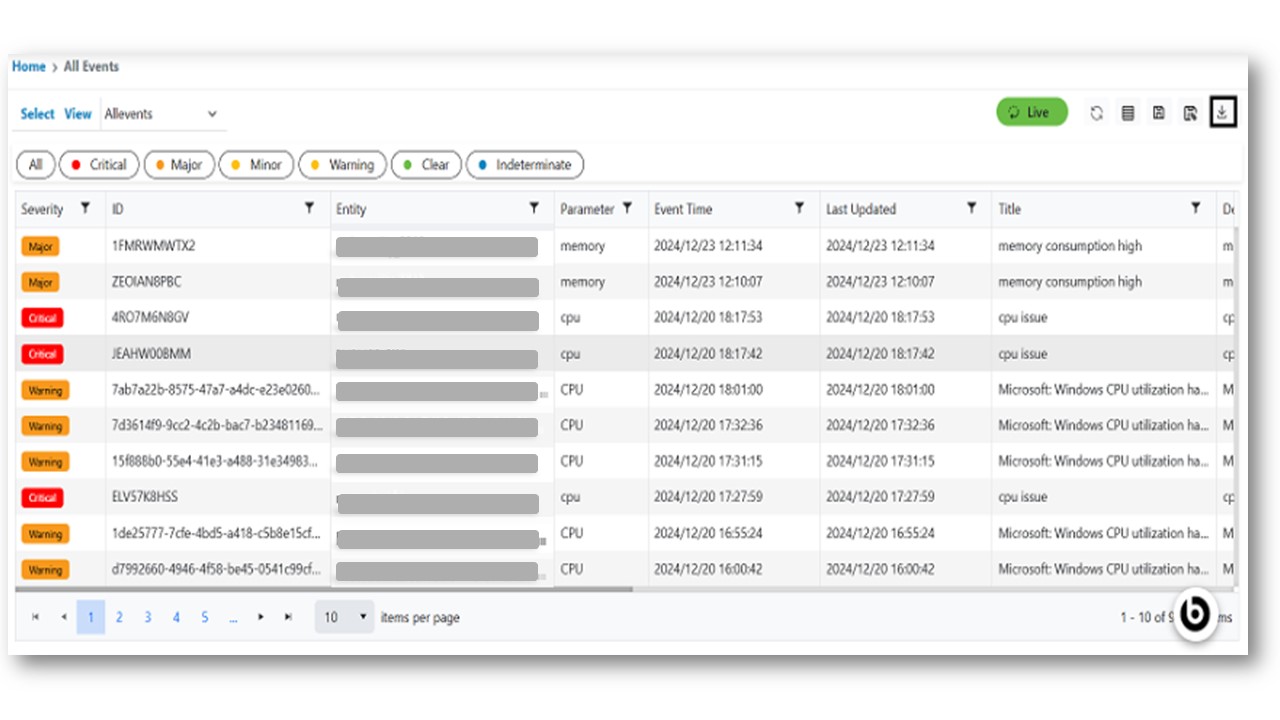Click the Home breadcrumb link
1280x720 pixels.
[28, 66]
